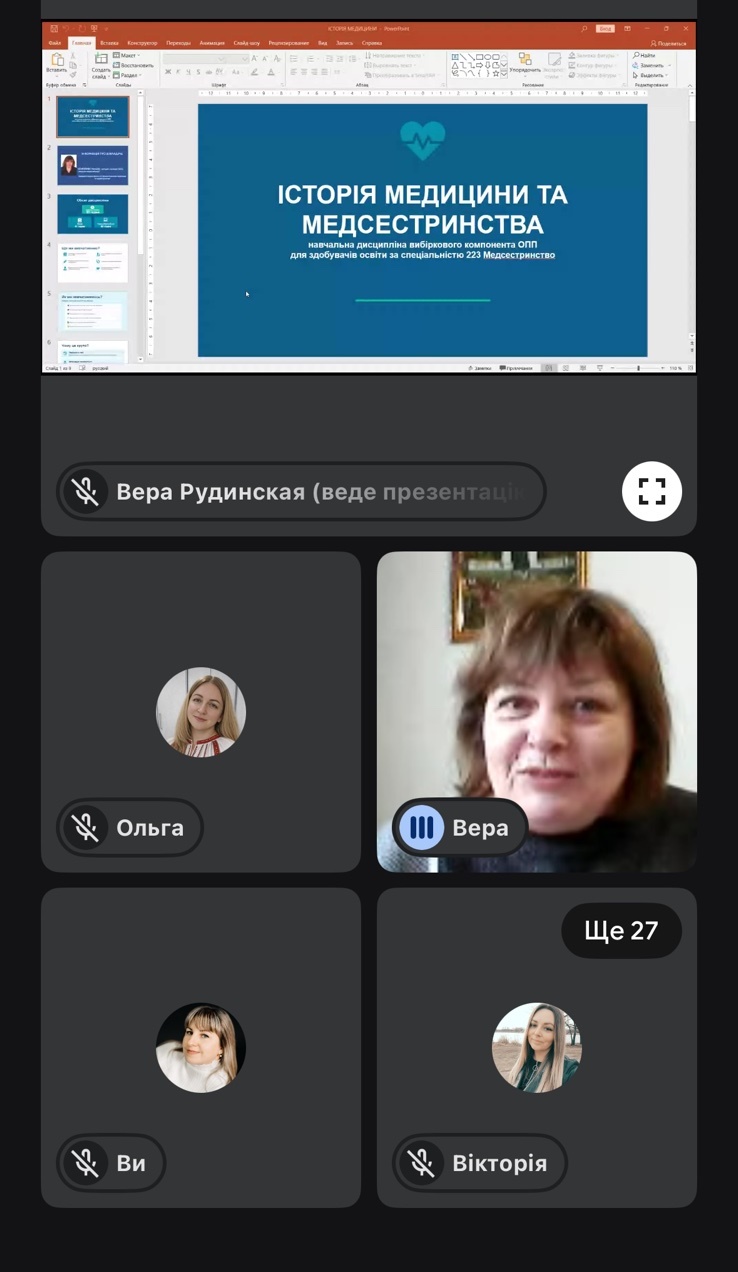Tap the muted microphone icon next to Ольга
The image size is (738, 1272).
(85, 827)
